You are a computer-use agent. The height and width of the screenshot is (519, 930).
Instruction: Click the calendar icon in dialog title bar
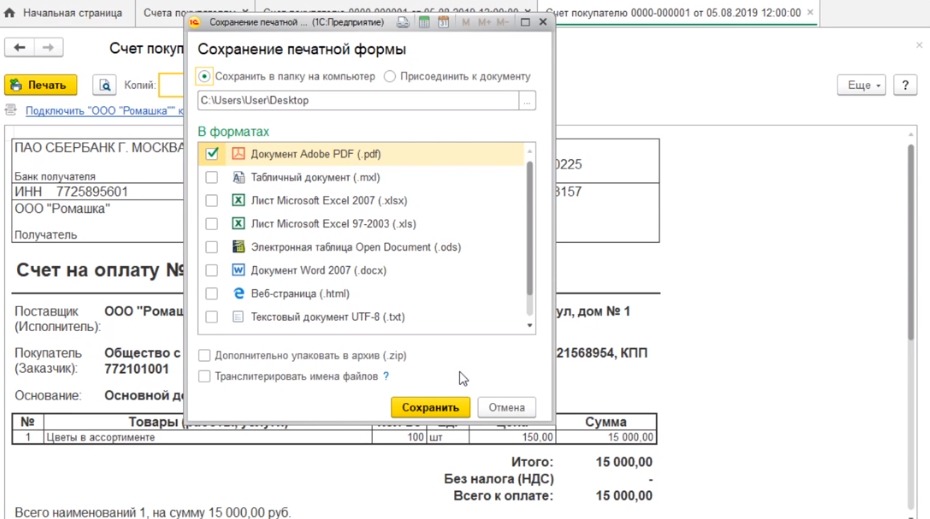click(x=444, y=21)
